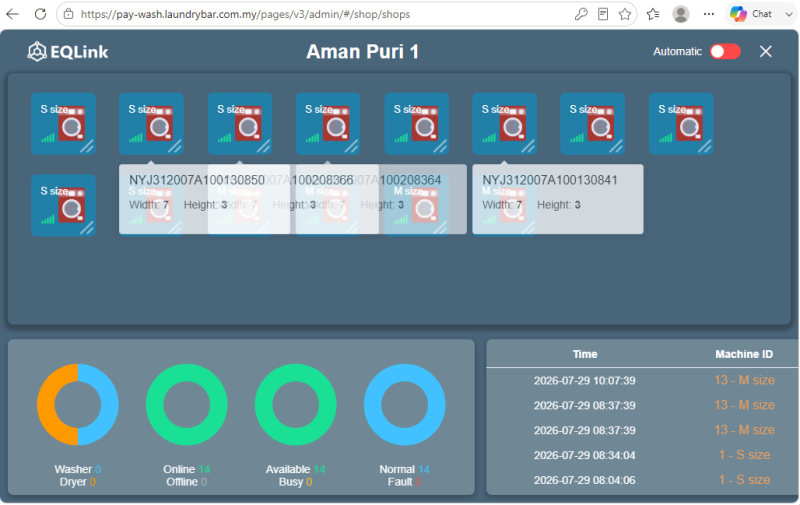
Task: Click the Machine ID column header
Action: 744,354
